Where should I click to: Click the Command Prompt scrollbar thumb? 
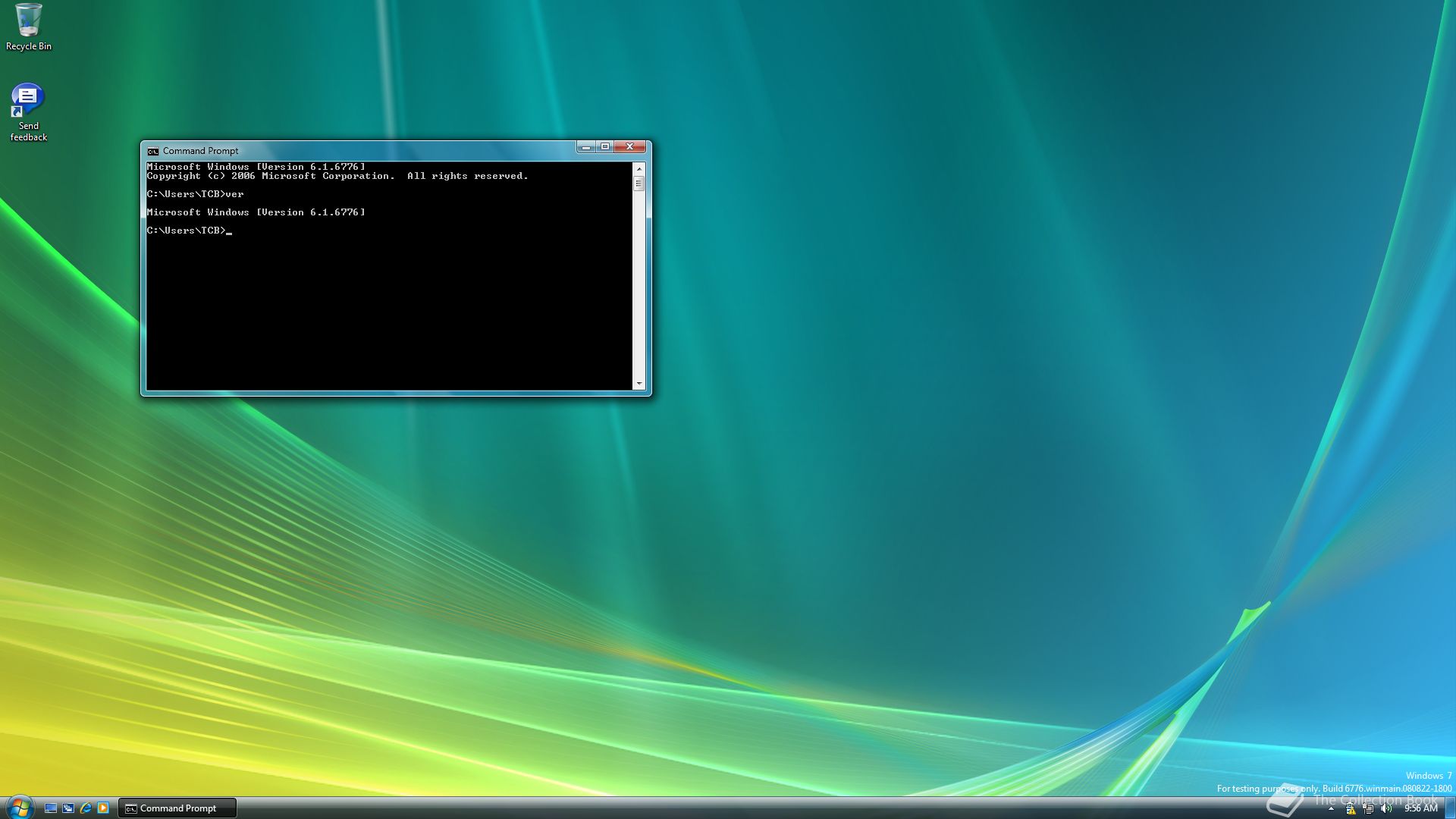point(639,184)
